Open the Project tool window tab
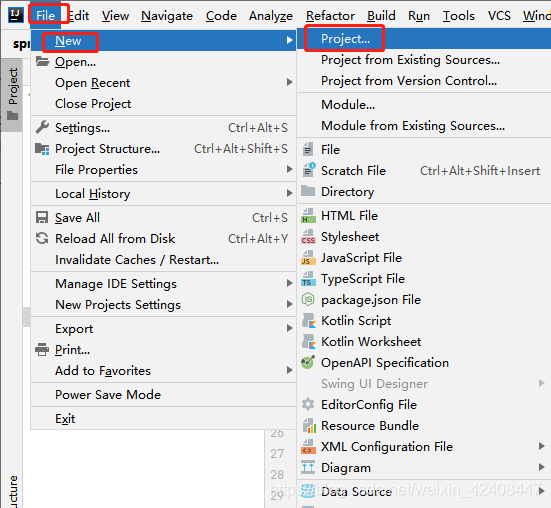551x508 pixels. click(13, 94)
